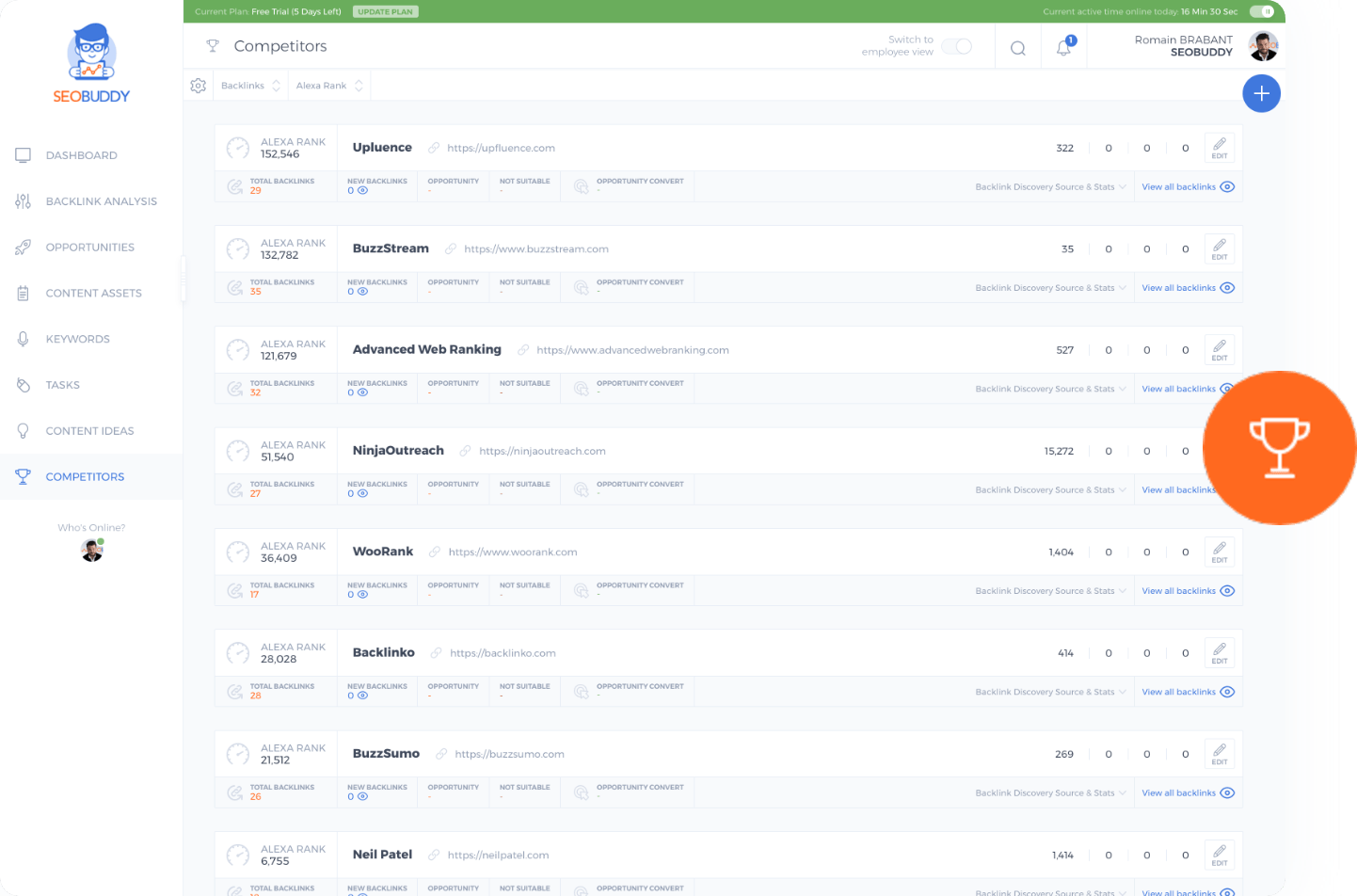Click the Competitors trophy icon in sidebar
The height and width of the screenshot is (896, 1357).
click(x=24, y=477)
